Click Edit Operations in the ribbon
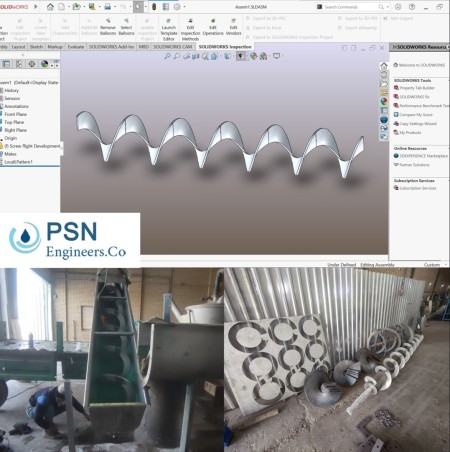This screenshot has height=452, width=450. click(213, 27)
